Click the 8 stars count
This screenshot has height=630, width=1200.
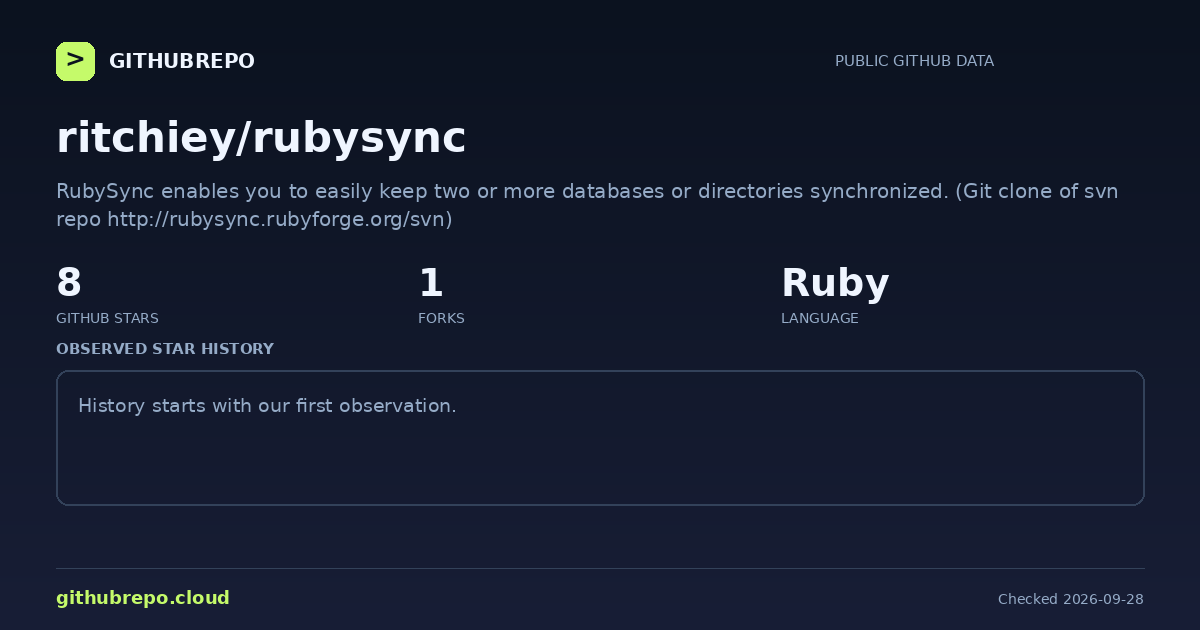(69, 283)
